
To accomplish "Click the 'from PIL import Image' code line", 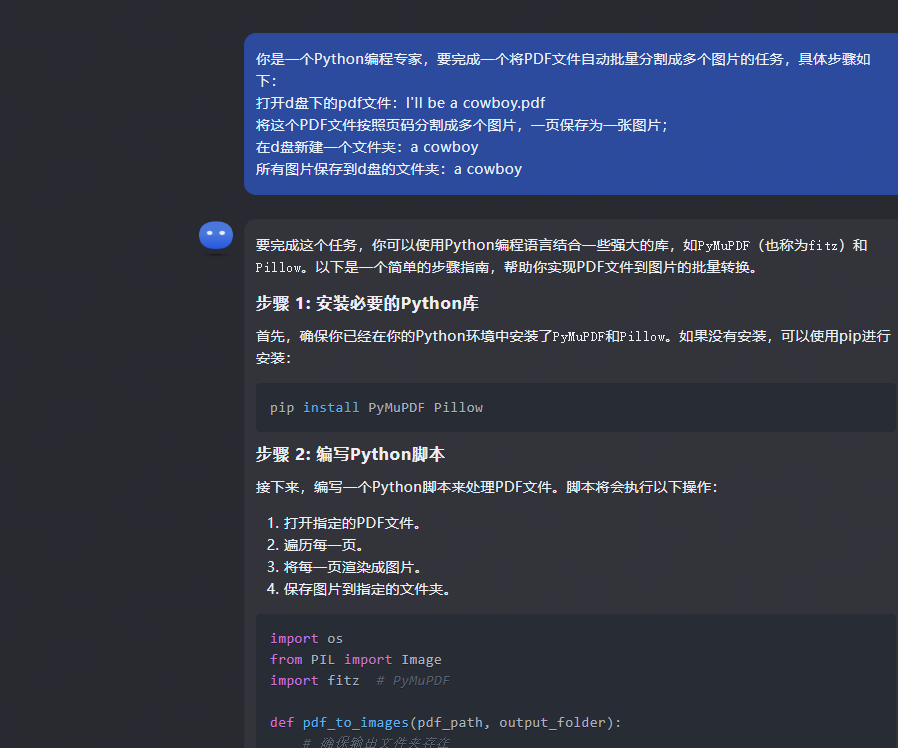I will (x=355, y=659).
